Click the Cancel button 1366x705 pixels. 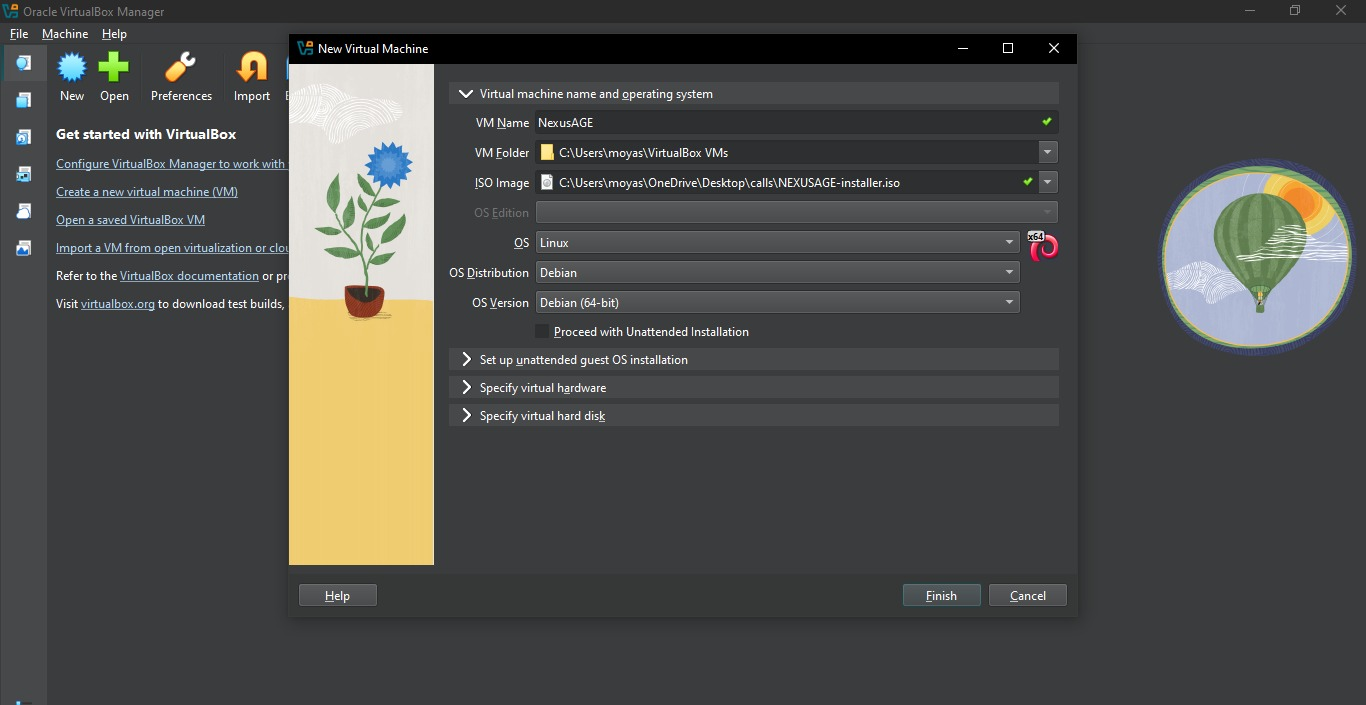(1028, 595)
